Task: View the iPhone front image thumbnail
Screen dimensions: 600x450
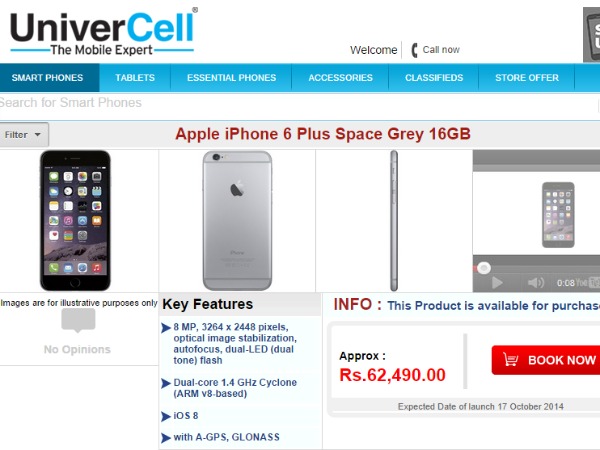Action: click(x=75, y=220)
